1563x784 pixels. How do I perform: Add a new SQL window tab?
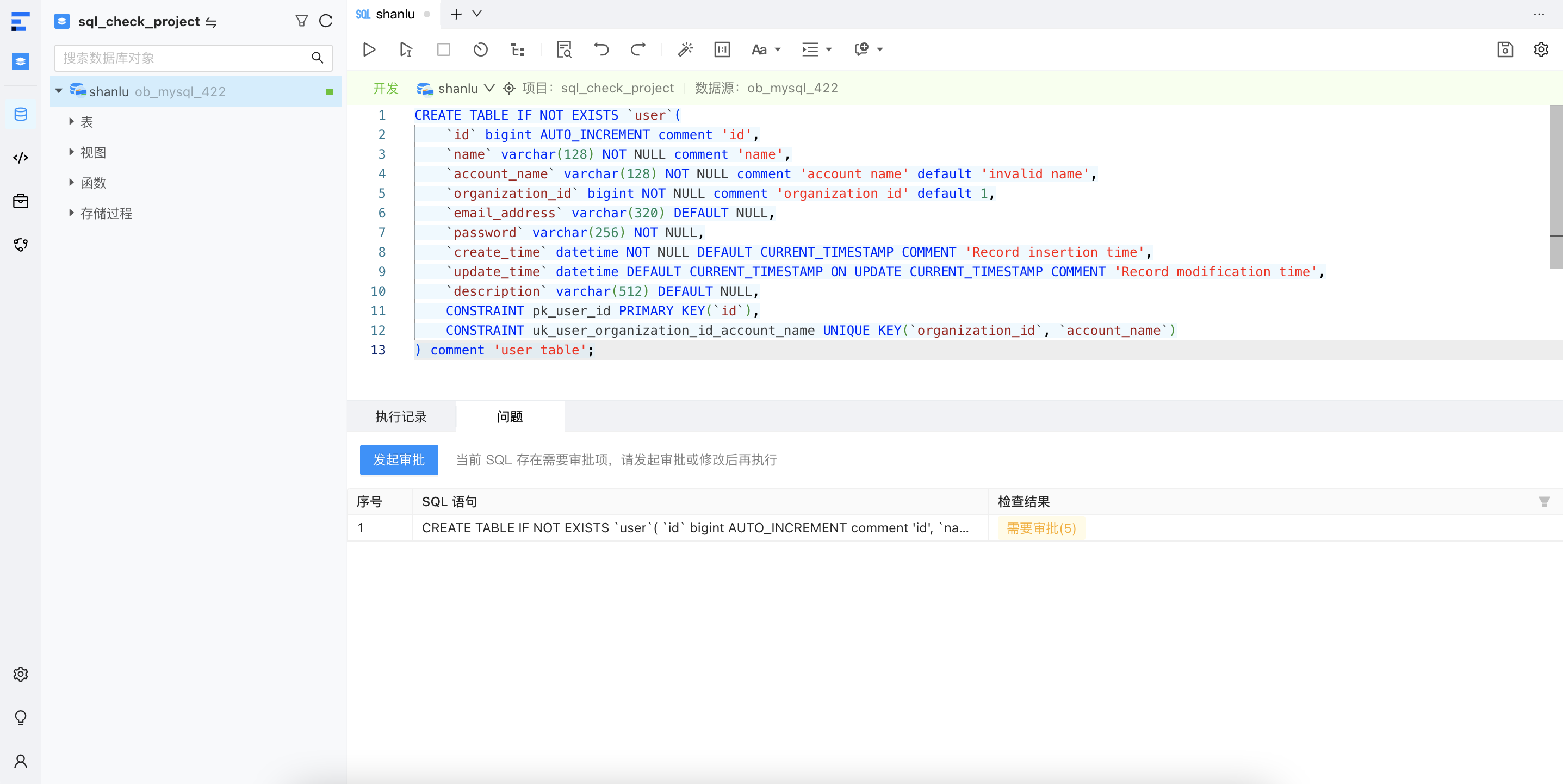coord(456,14)
